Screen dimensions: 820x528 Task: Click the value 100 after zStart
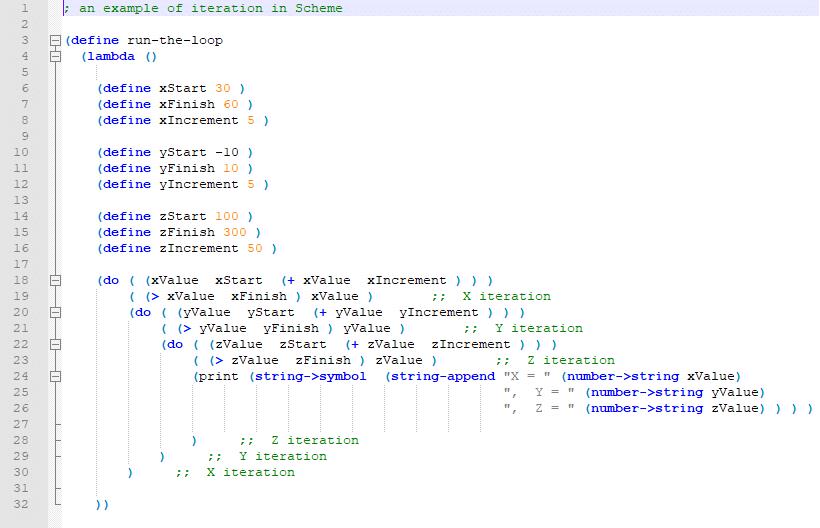coord(226,216)
